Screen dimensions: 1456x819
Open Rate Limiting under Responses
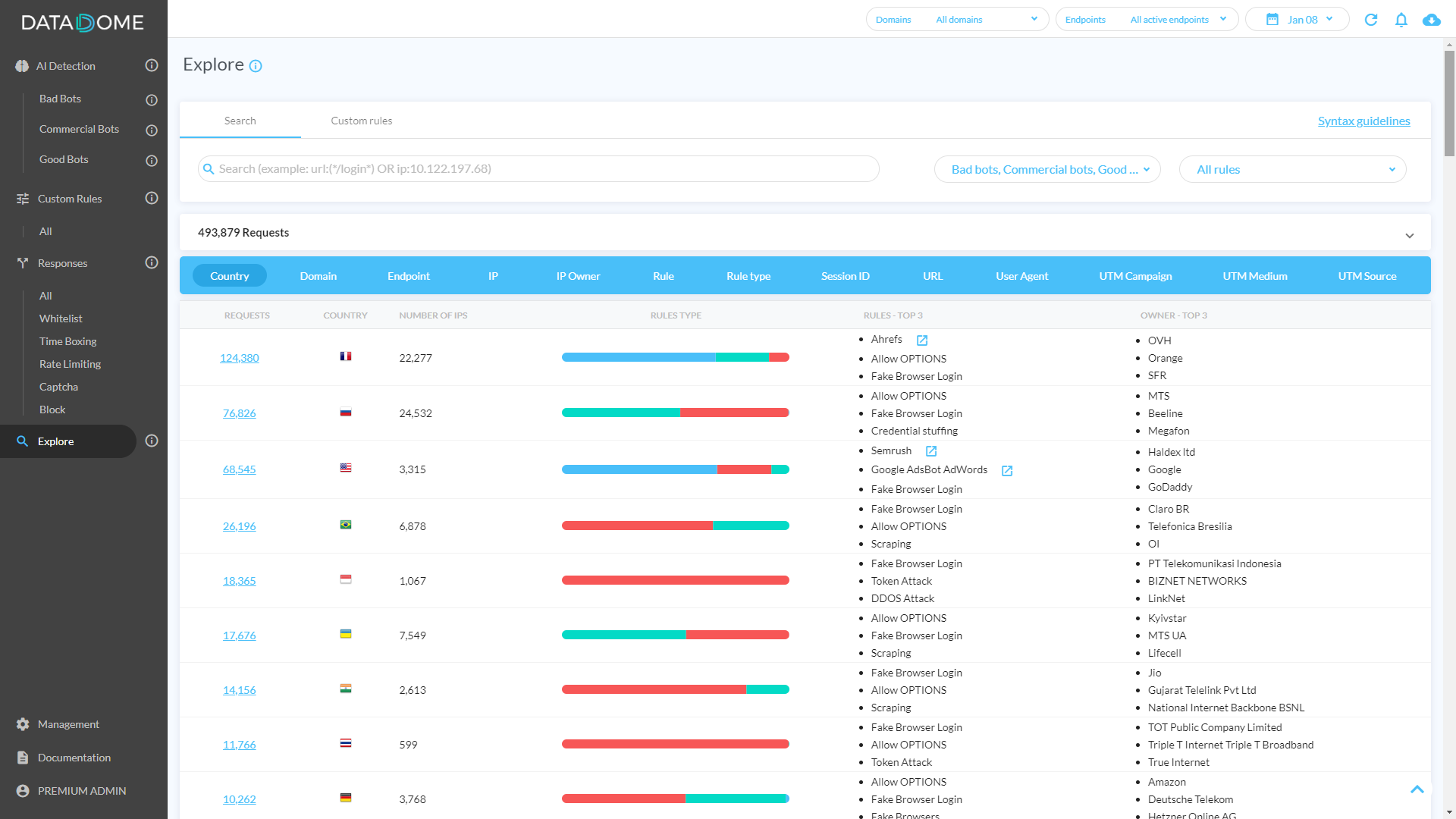pos(70,364)
